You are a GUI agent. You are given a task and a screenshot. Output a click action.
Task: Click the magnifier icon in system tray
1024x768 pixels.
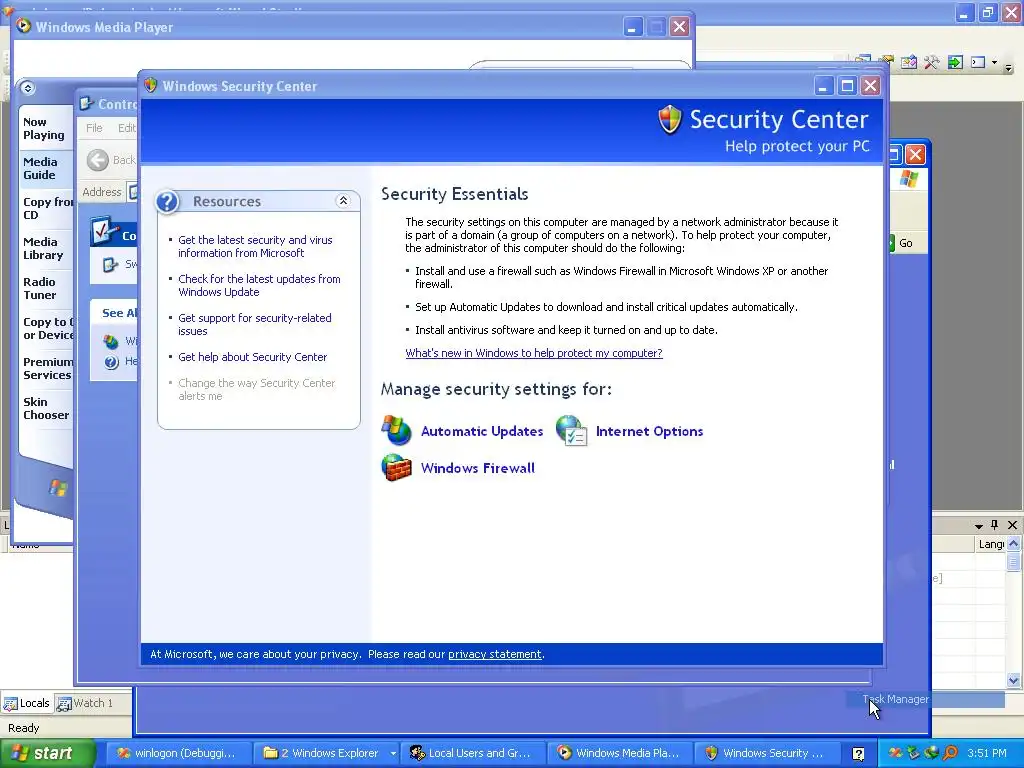[950, 753]
